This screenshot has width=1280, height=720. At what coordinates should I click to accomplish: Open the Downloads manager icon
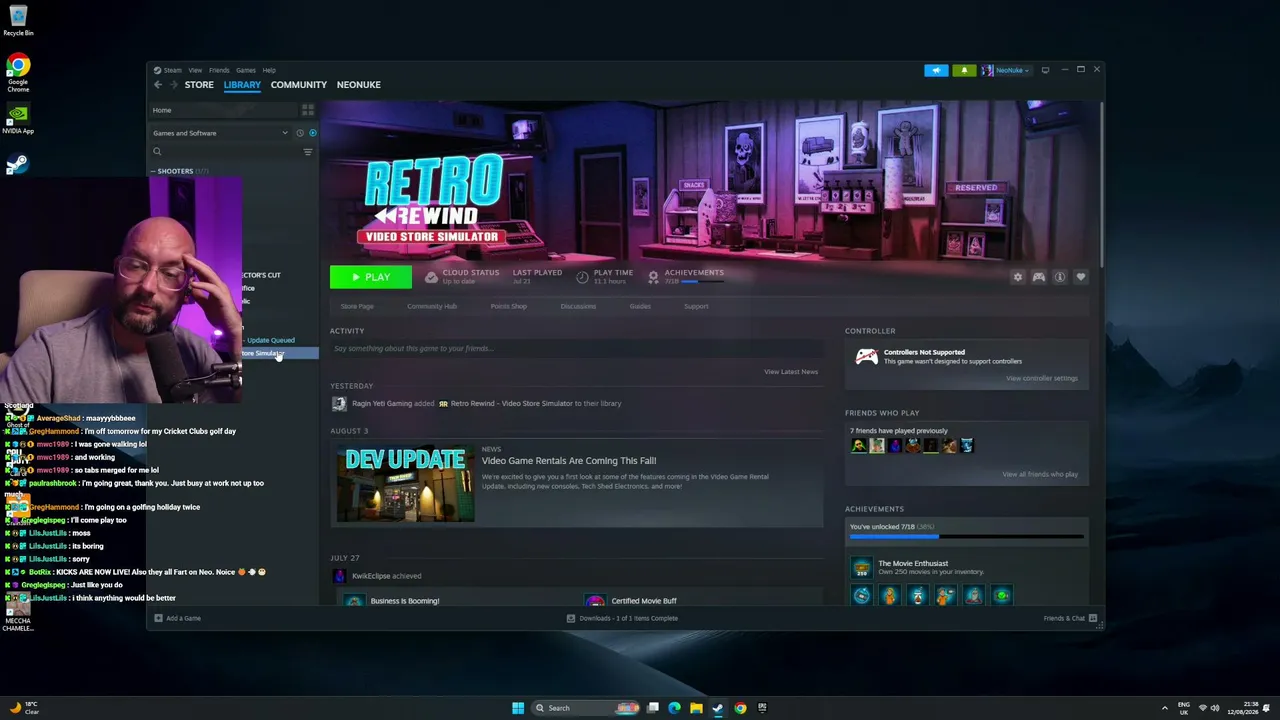click(571, 618)
